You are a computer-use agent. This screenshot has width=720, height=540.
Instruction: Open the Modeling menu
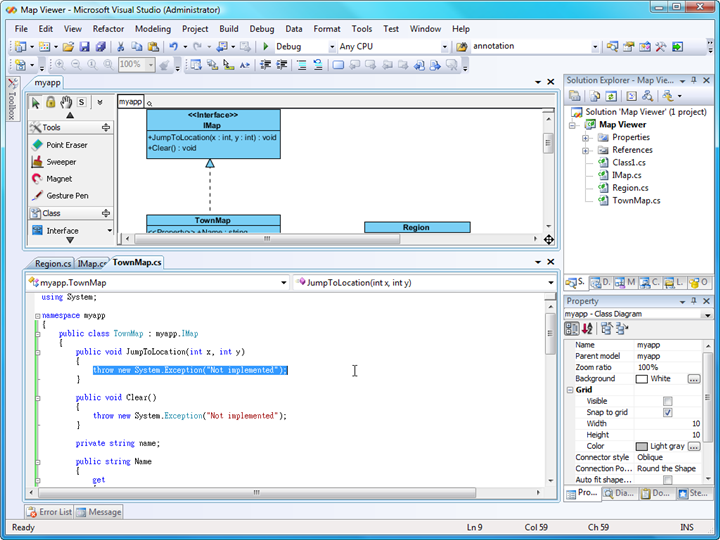(x=153, y=29)
